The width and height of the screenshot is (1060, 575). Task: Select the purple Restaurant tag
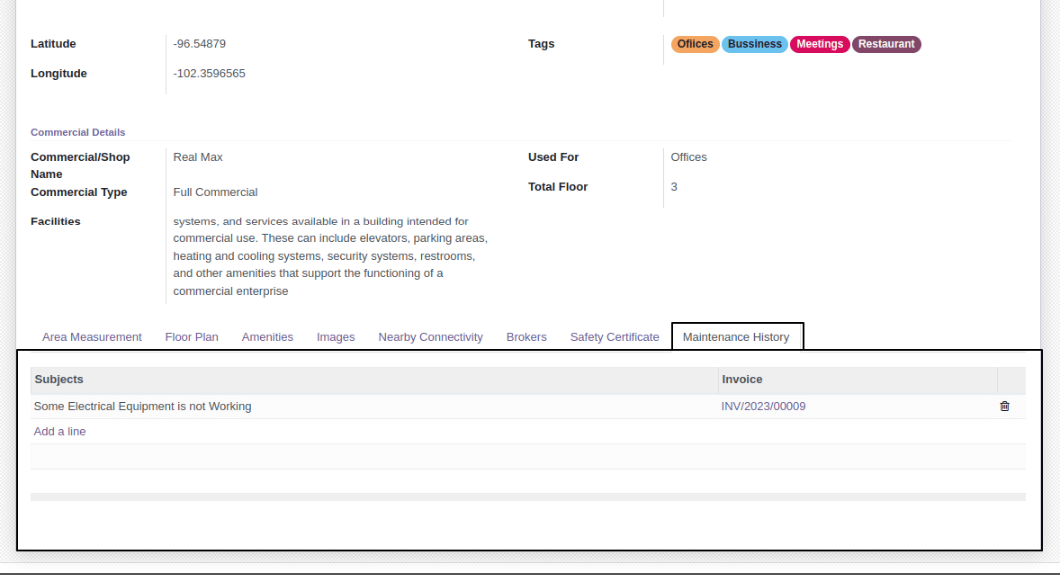pyautogui.click(x=886, y=44)
